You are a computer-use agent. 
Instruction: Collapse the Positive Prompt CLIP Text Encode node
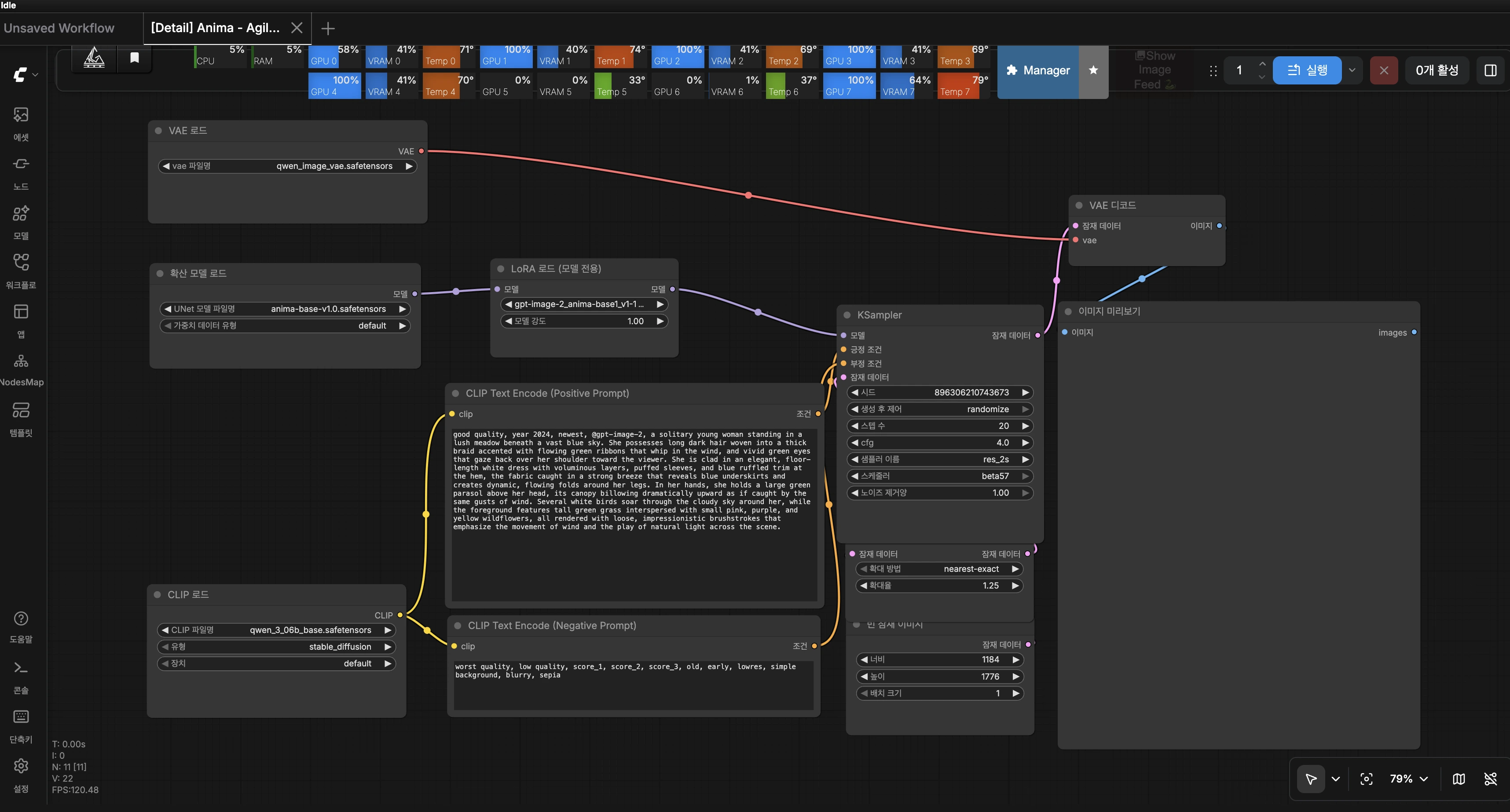(455, 394)
